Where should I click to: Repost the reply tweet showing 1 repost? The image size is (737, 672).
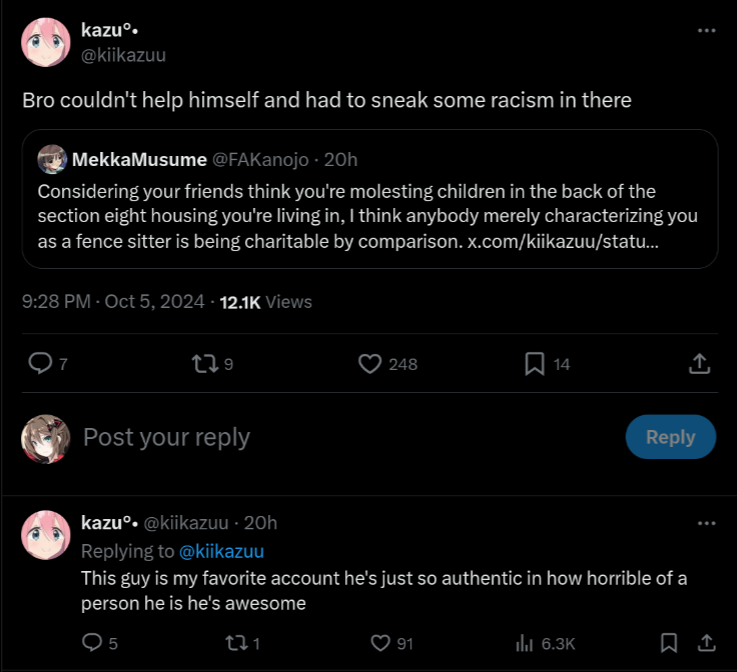tap(235, 643)
